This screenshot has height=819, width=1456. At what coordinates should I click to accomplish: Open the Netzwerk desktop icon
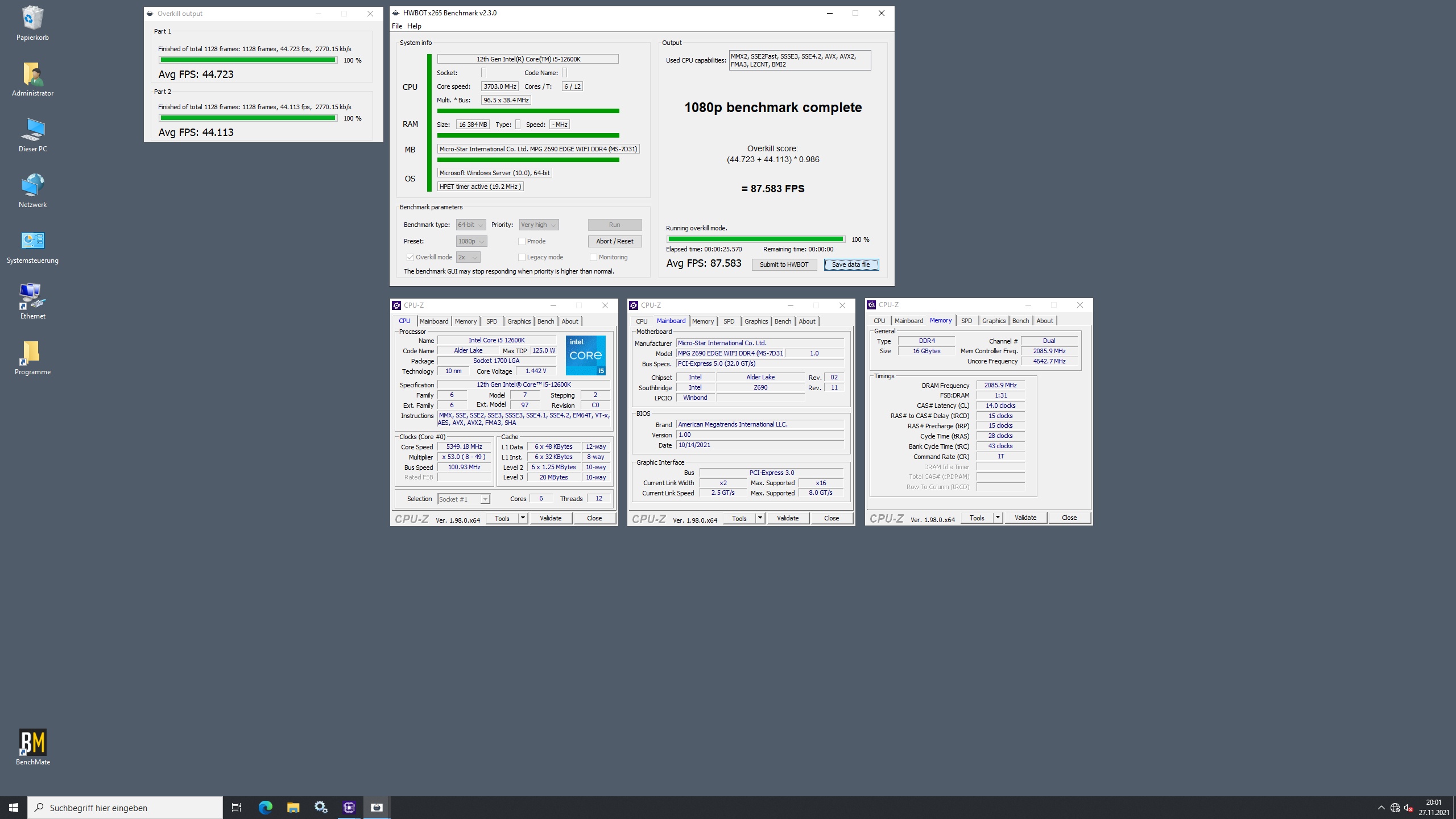click(x=32, y=191)
